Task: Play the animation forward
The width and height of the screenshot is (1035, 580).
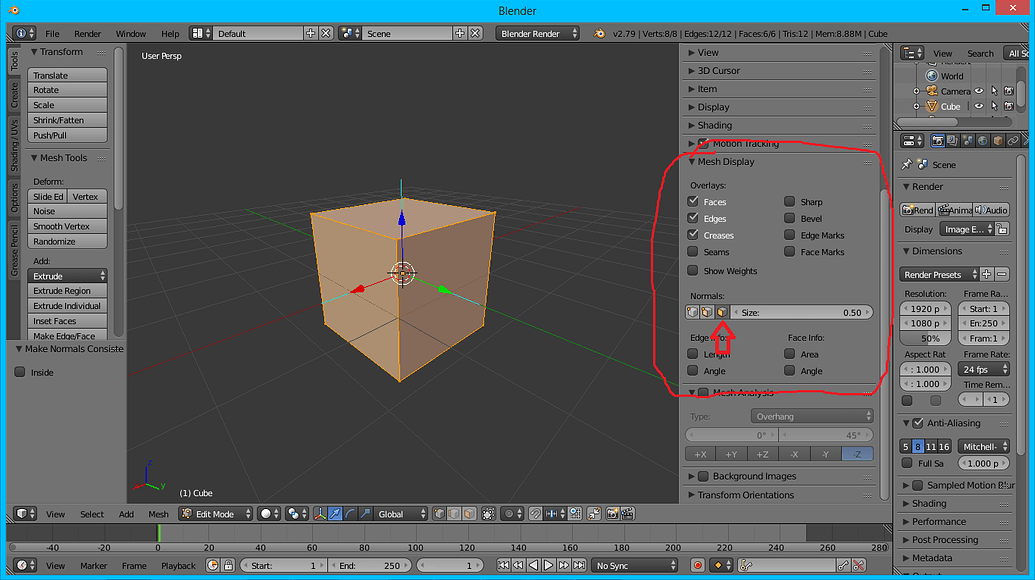Action: click(549, 565)
